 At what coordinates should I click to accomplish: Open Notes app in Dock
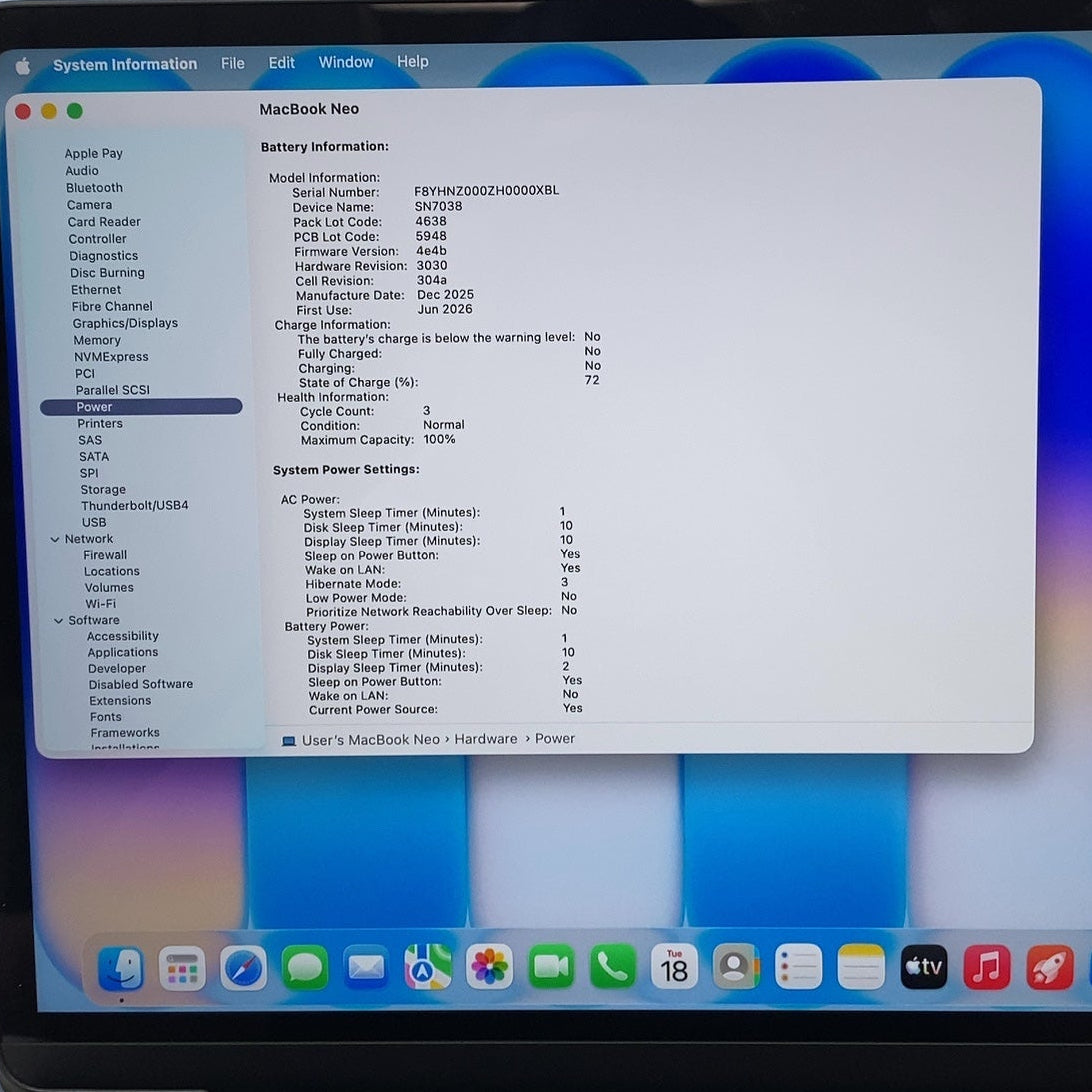point(861,967)
